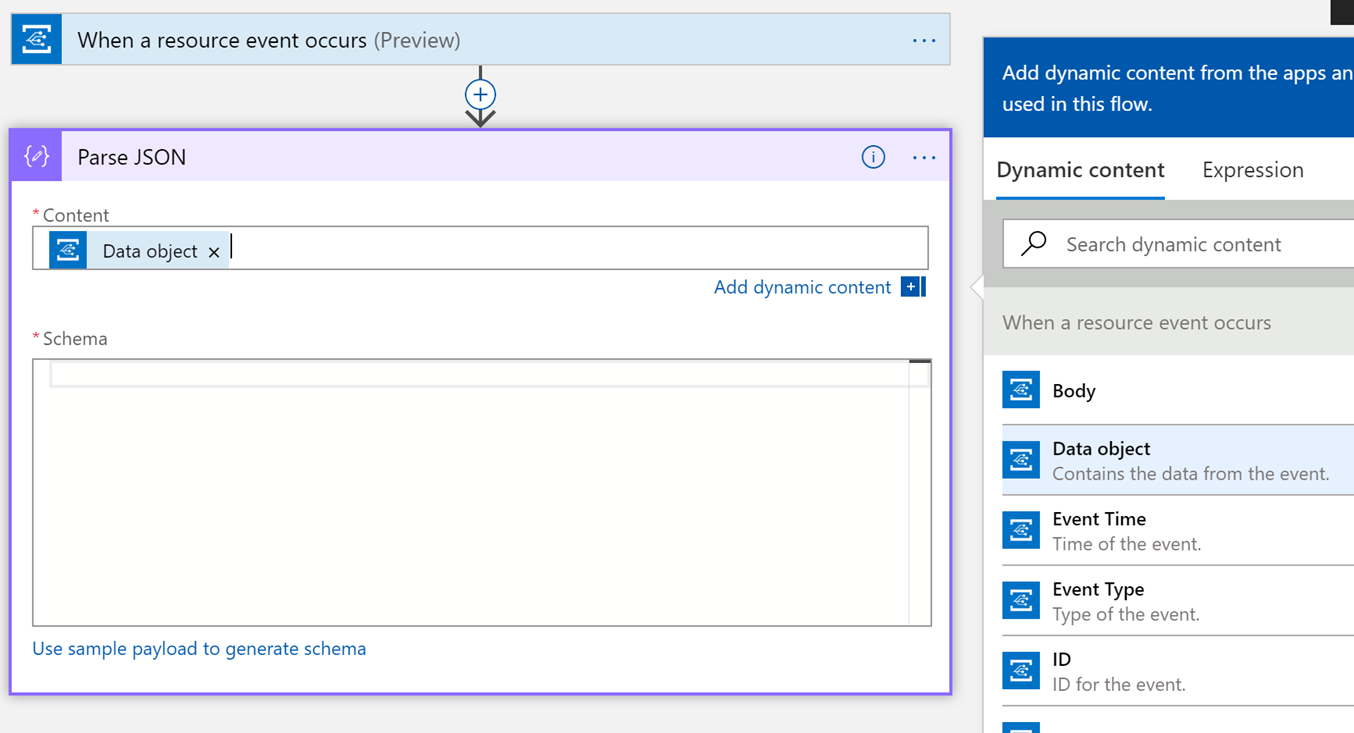Screen dimensions: 1354x733
Task: Click the Event Time item icon
Action: pyautogui.click(x=1021, y=530)
